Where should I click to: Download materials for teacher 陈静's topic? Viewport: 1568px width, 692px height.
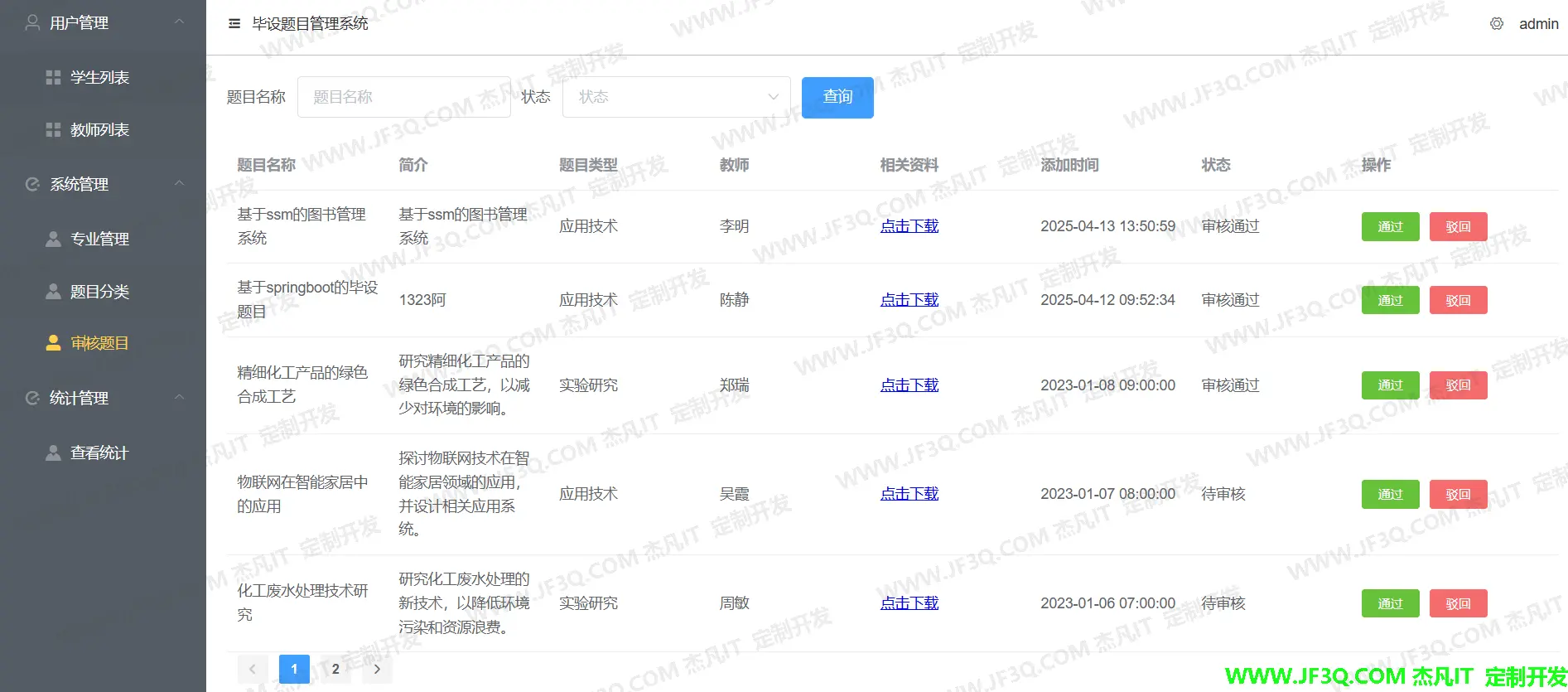pyautogui.click(x=909, y=300)
